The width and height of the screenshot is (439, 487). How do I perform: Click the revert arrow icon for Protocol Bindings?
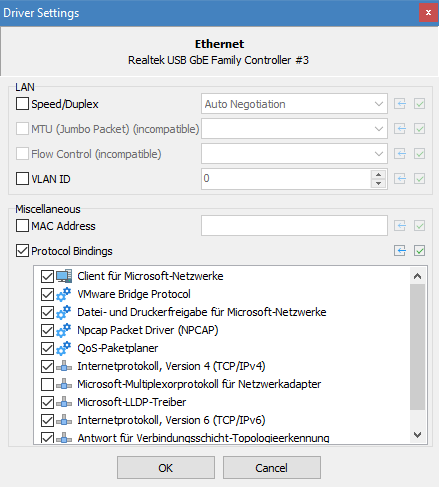400,251
